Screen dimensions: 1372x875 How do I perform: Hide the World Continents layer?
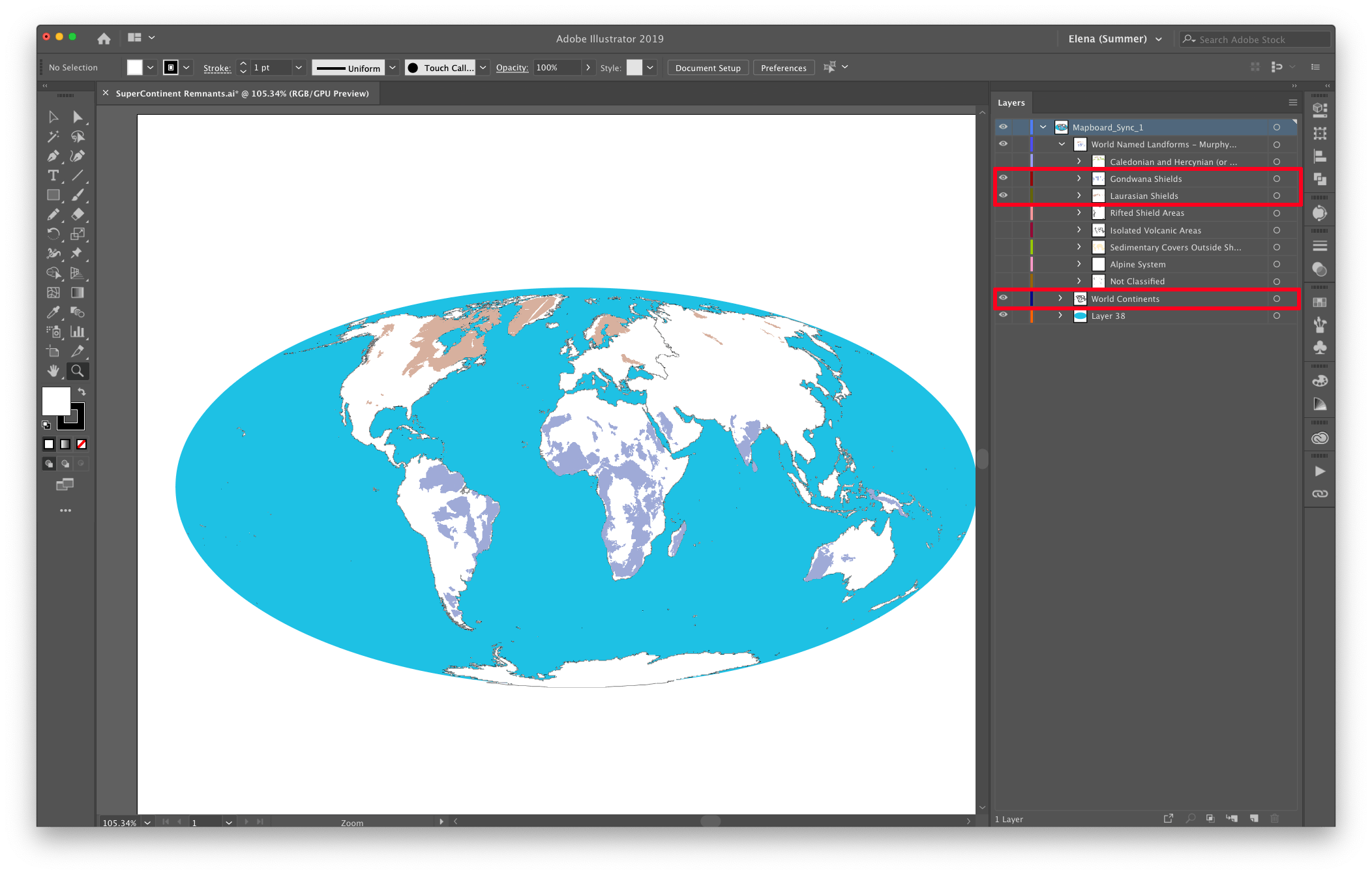coord(1003,298)
